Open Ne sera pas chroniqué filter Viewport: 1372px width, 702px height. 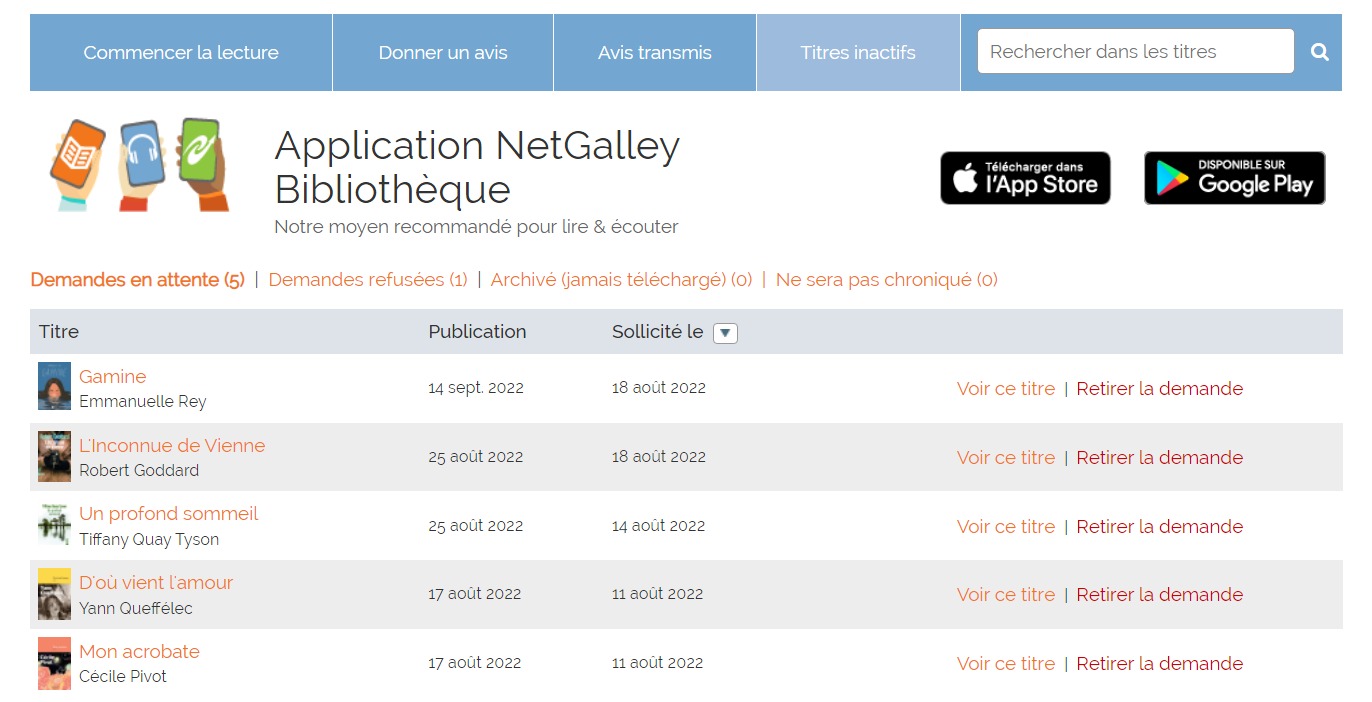[x=887, y=280]
